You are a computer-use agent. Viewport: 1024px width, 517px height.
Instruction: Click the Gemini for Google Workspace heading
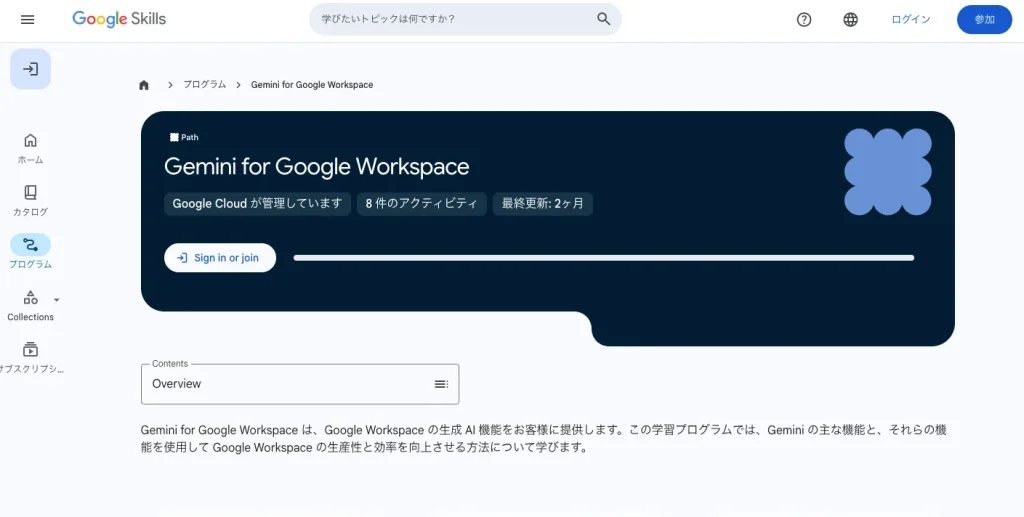tap(317, 166)
